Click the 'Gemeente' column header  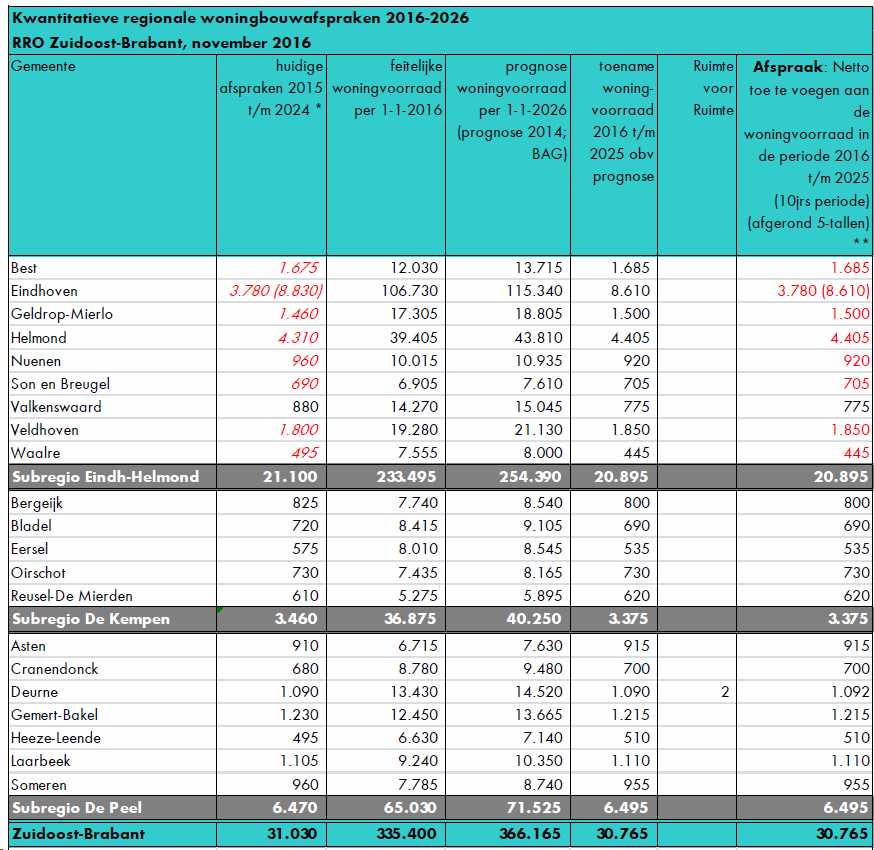(43, 66)
